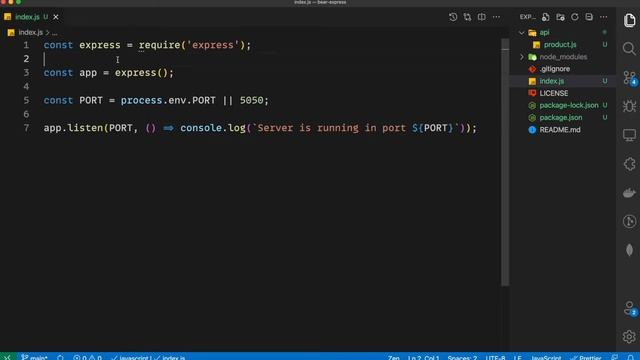Screen dimensions: 640x360
Task: Open the Search view in the activity bar
Action: [629, 49]
